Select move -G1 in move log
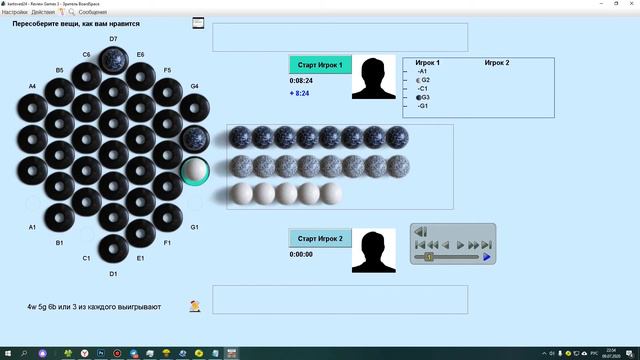The image size is (640, 360). 422,106
